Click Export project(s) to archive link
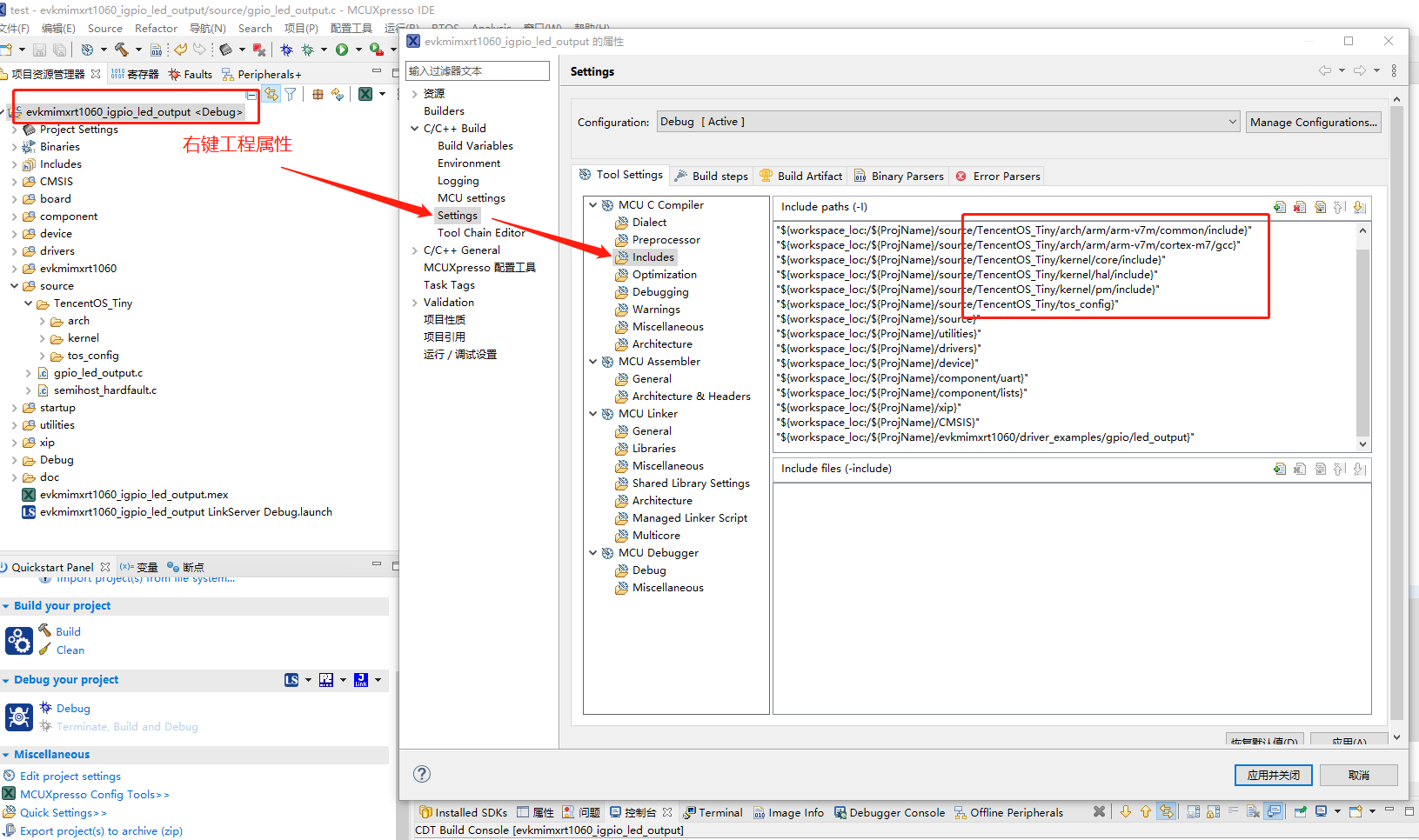Image resolution: width=1419 pixels, height=840 pixels. 101,830
